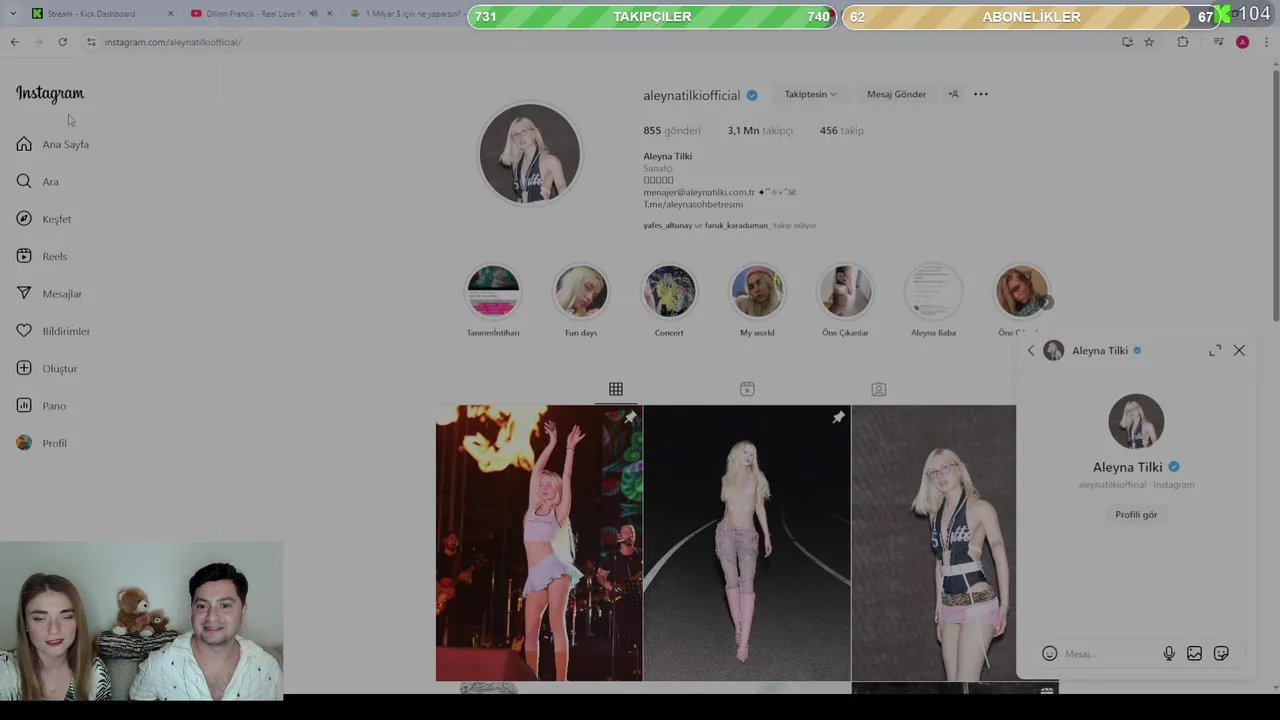The width and height of the screenshot is (1280, 720).
Task: Click the Mesaj input field in chat
Action: pyautogui.click(x=1108, y=654)
